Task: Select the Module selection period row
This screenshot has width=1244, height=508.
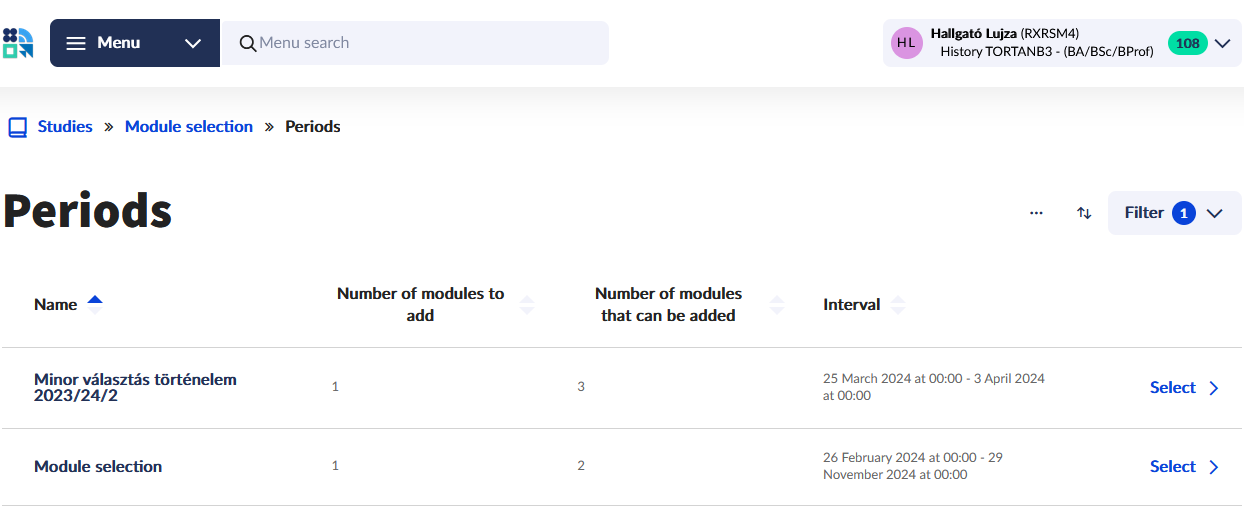Action: [1184, 467]
